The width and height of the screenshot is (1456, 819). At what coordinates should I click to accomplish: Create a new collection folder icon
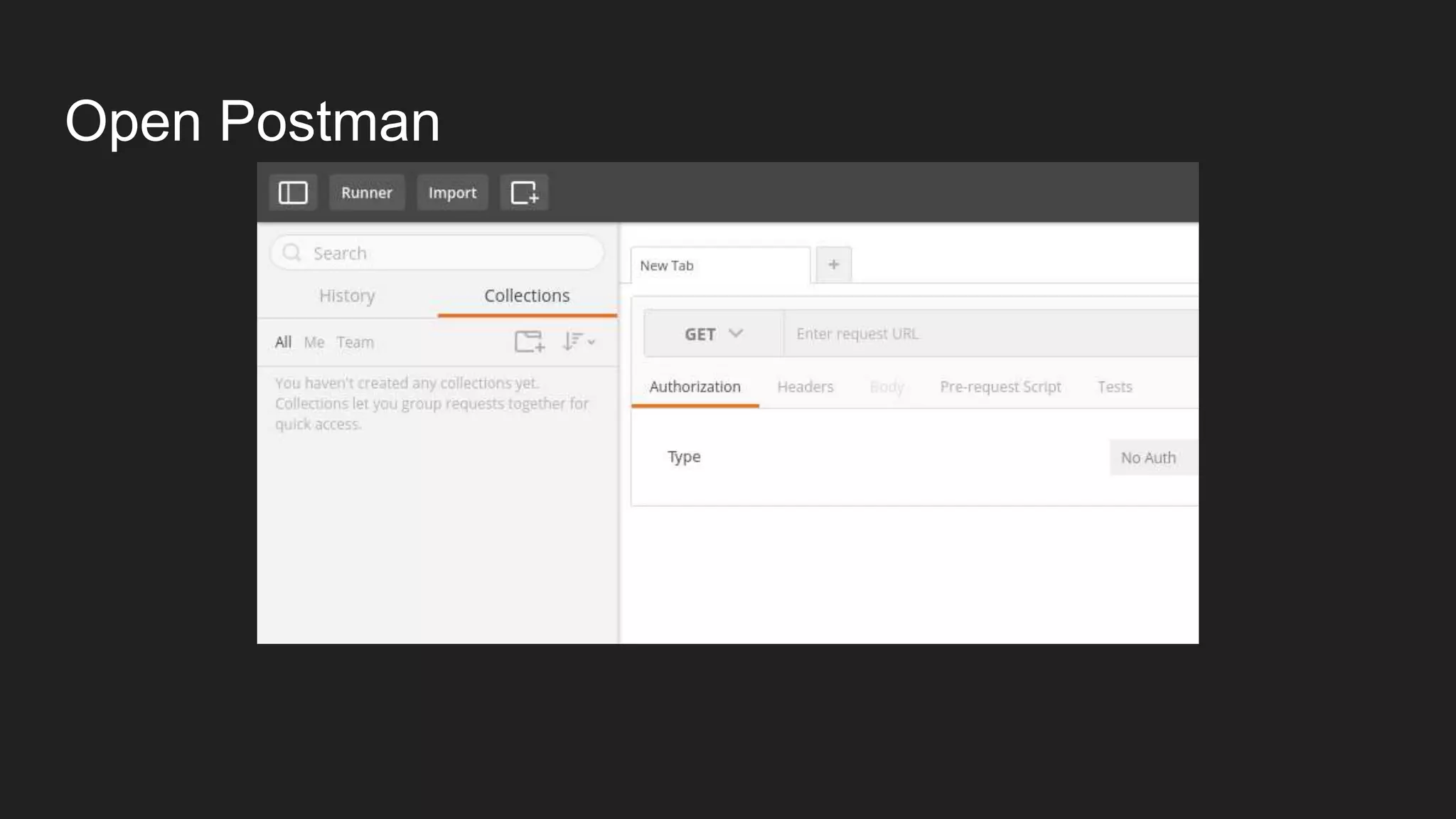pyautogui.click(x=530, y=342)
